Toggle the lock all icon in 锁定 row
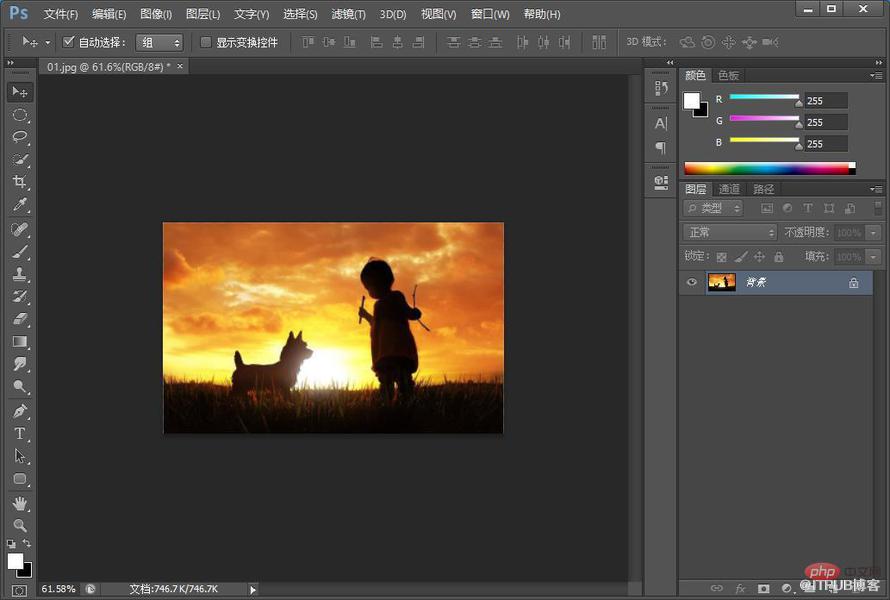The height and width of the screenshot is (600, 890). 779,257
